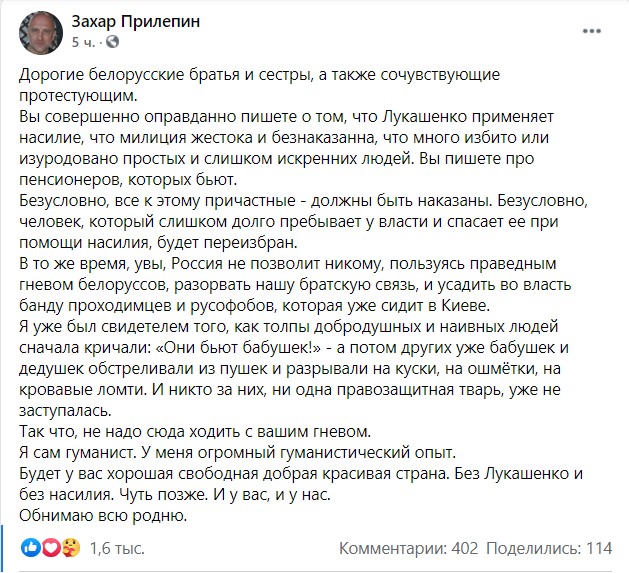Viewport: 629px width, 573px height.
Task: Click the line 'пенсионеров, которых бьют.'
Action: click(x=128, y=180)
